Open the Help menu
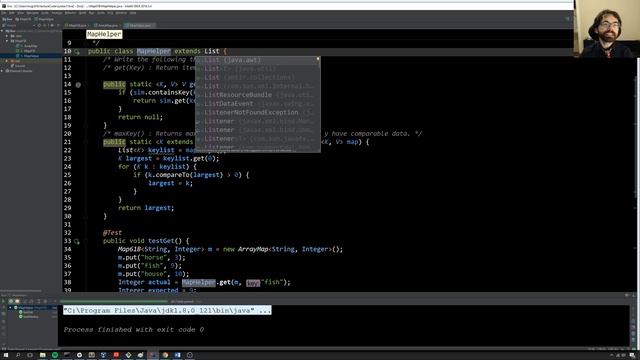This screenshot has width=640, height=360. (x=133, y=13)
